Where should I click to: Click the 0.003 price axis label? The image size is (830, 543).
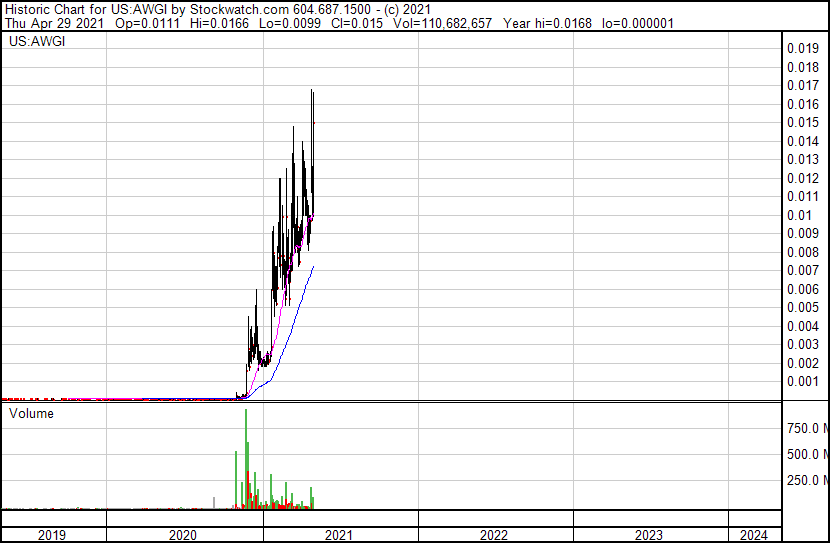point(803,345)
